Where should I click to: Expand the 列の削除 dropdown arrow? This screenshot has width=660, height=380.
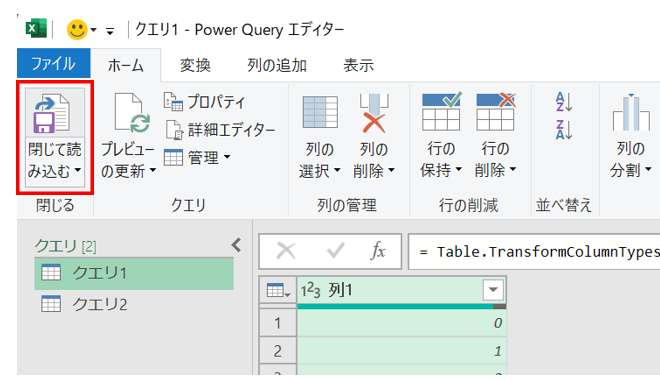(x=391, y=170)
